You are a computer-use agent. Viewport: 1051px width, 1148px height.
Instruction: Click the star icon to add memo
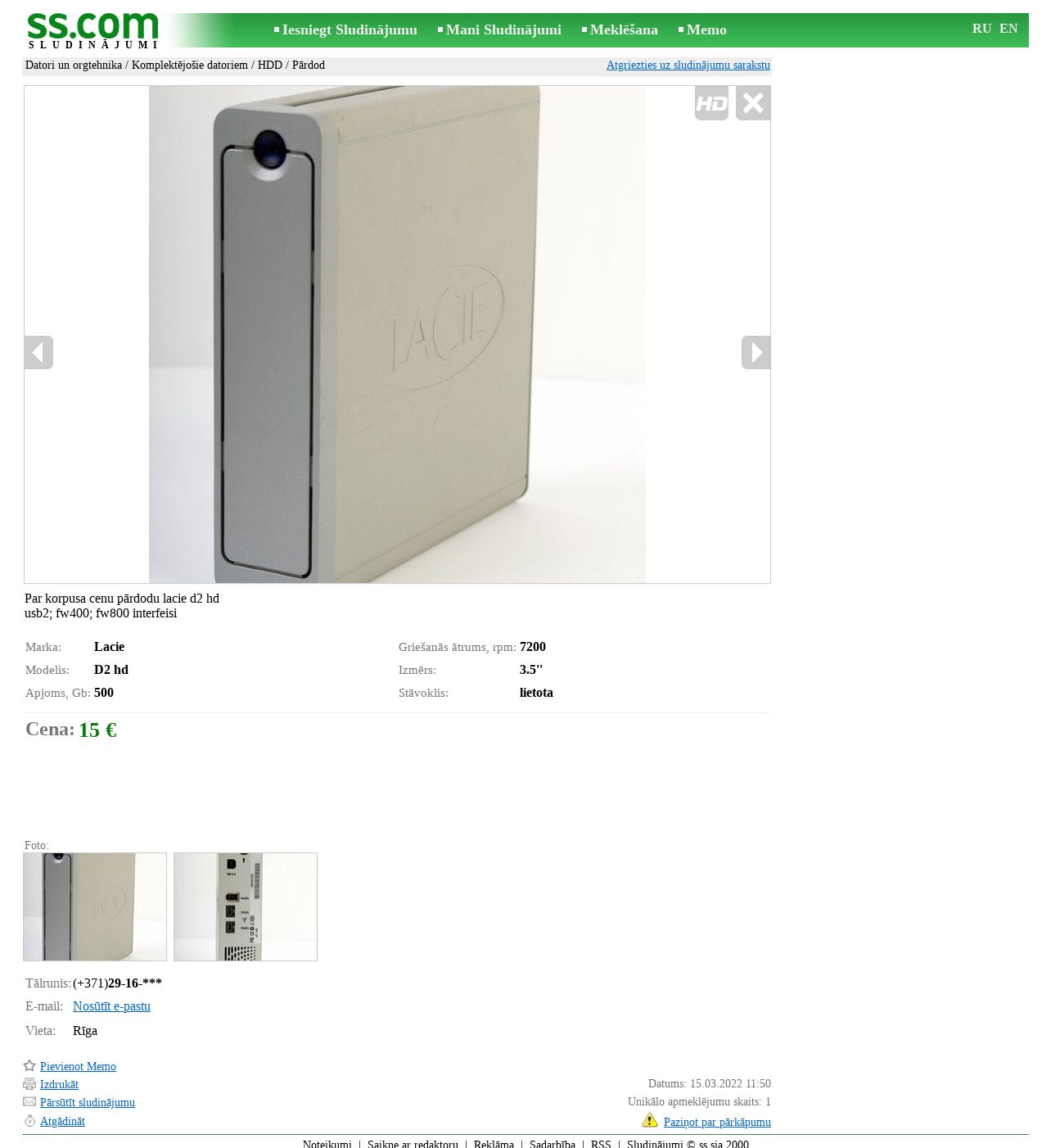[x=29, y=1065]
